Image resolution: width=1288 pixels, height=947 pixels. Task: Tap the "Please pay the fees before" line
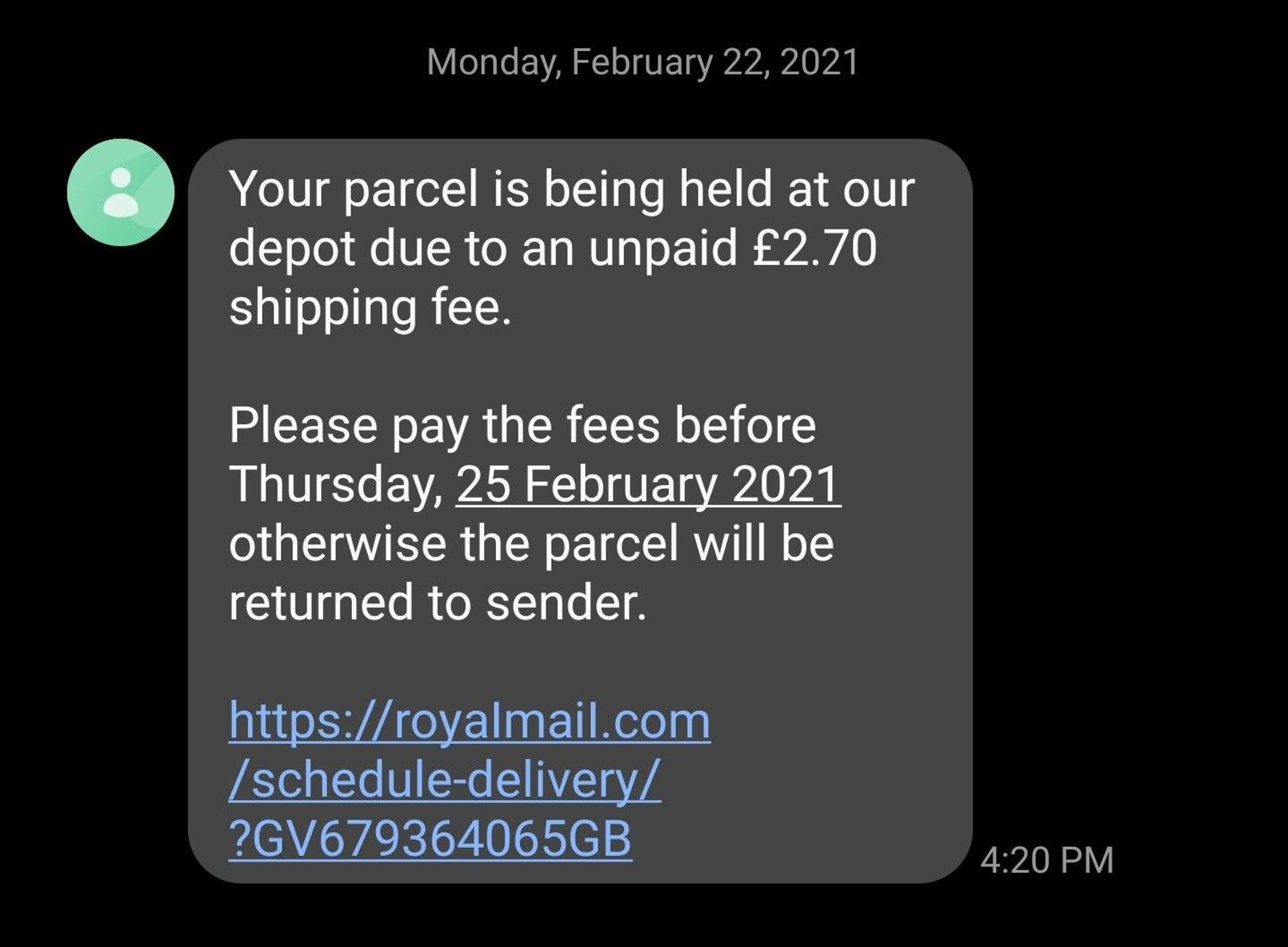coord(522,425)
